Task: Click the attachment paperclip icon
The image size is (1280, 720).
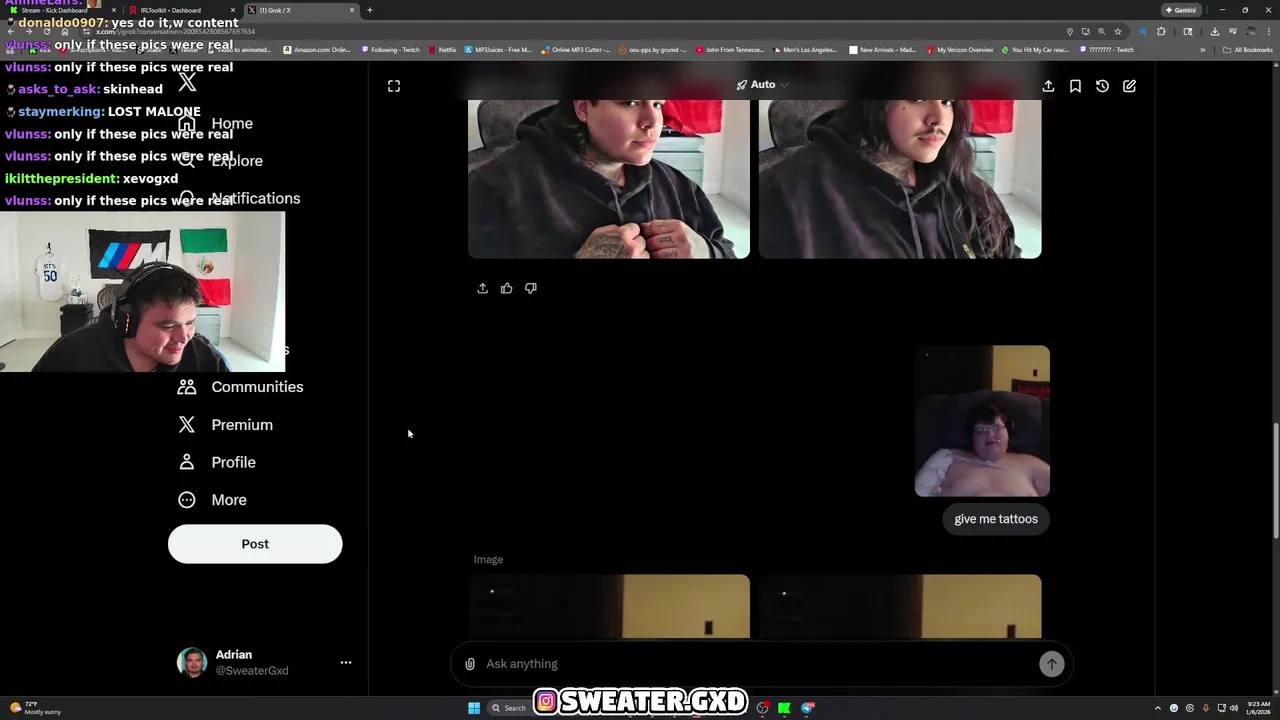Action: [x=470, y=664]
